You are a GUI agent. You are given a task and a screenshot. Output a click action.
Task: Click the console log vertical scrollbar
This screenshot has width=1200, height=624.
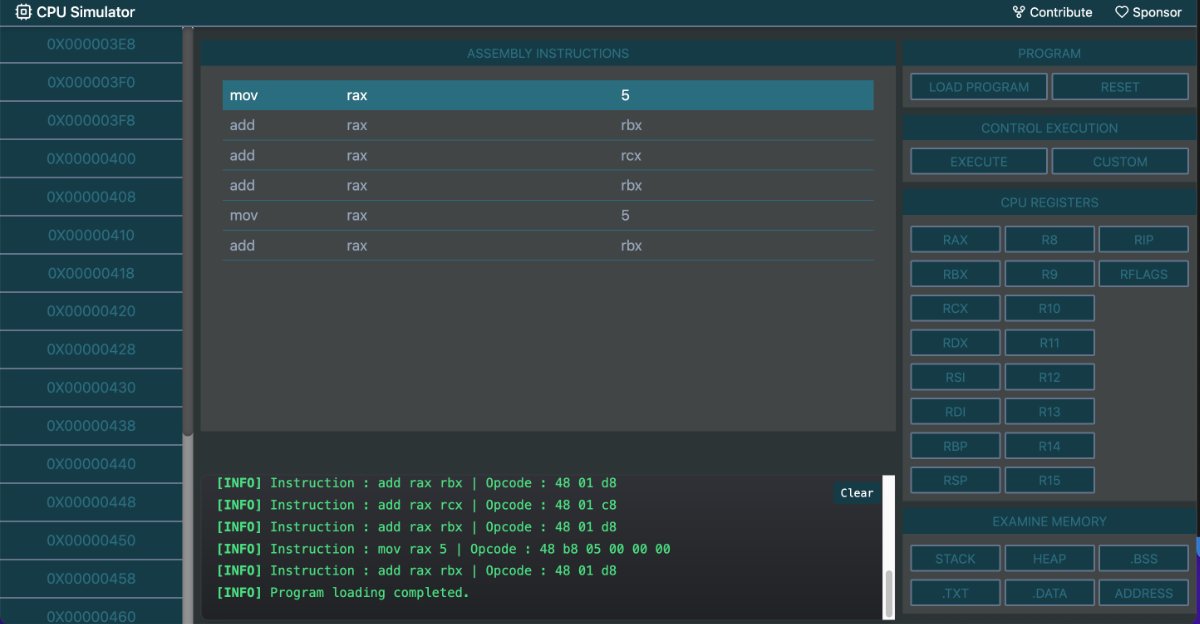point(888,593)
